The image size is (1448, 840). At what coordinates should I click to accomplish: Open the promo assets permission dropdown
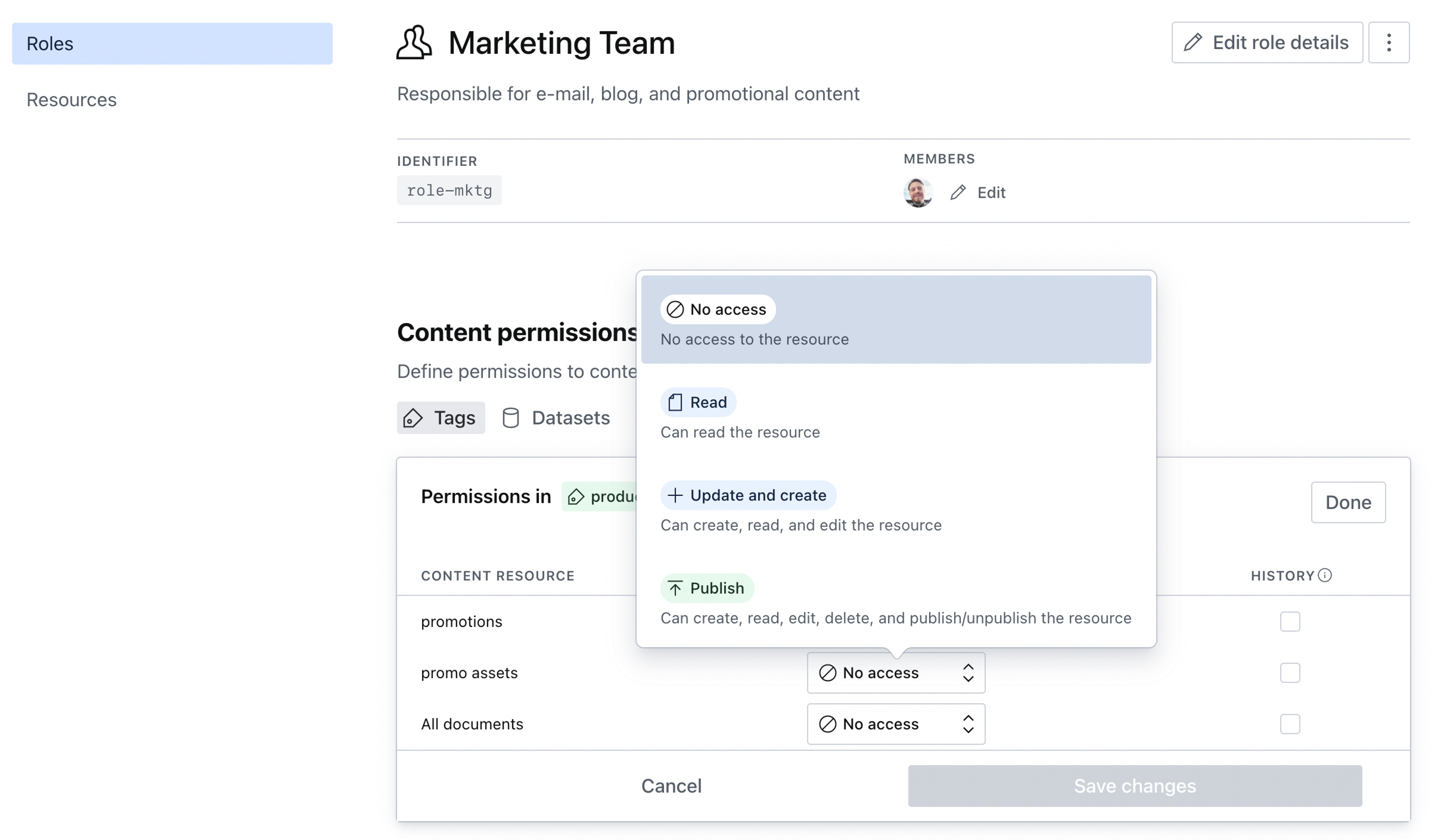click(x=895, y=672)
